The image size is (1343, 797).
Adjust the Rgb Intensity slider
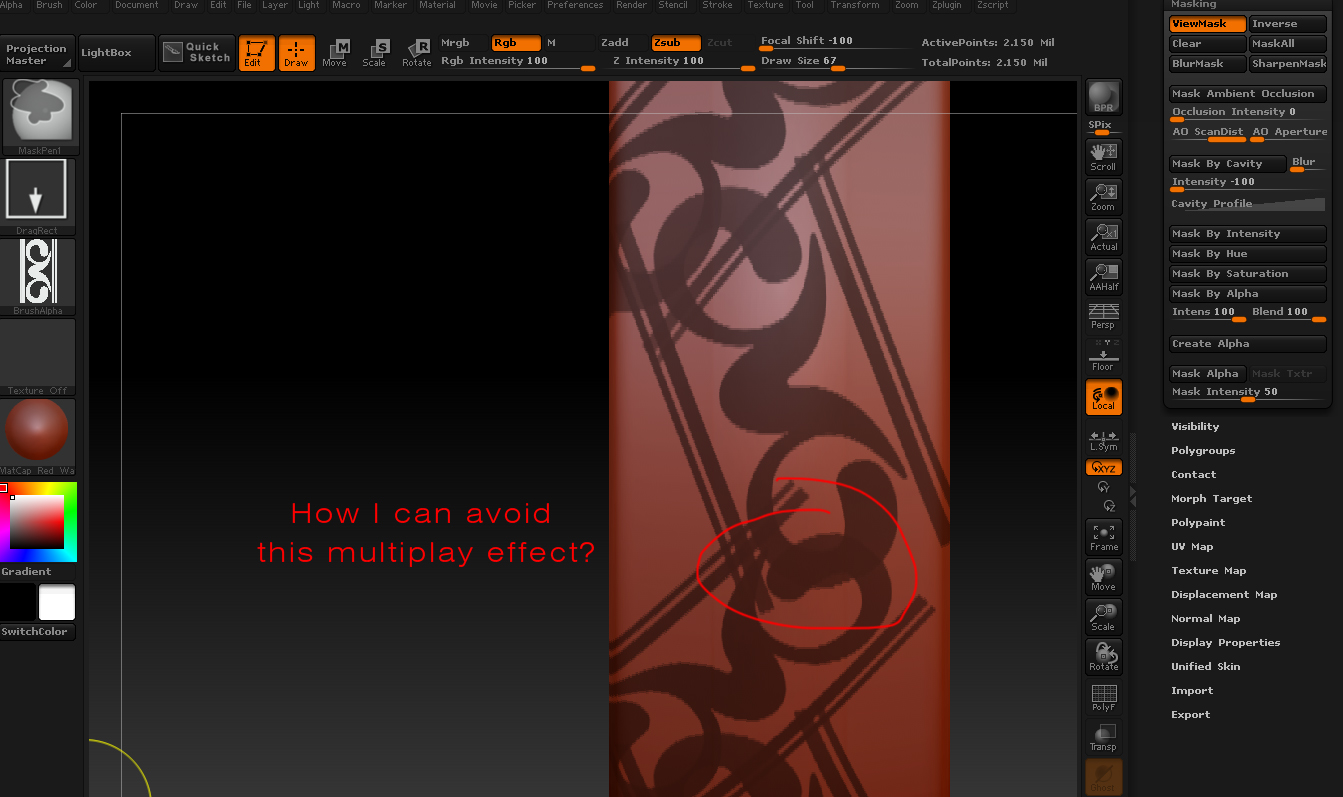pos(518,63)
